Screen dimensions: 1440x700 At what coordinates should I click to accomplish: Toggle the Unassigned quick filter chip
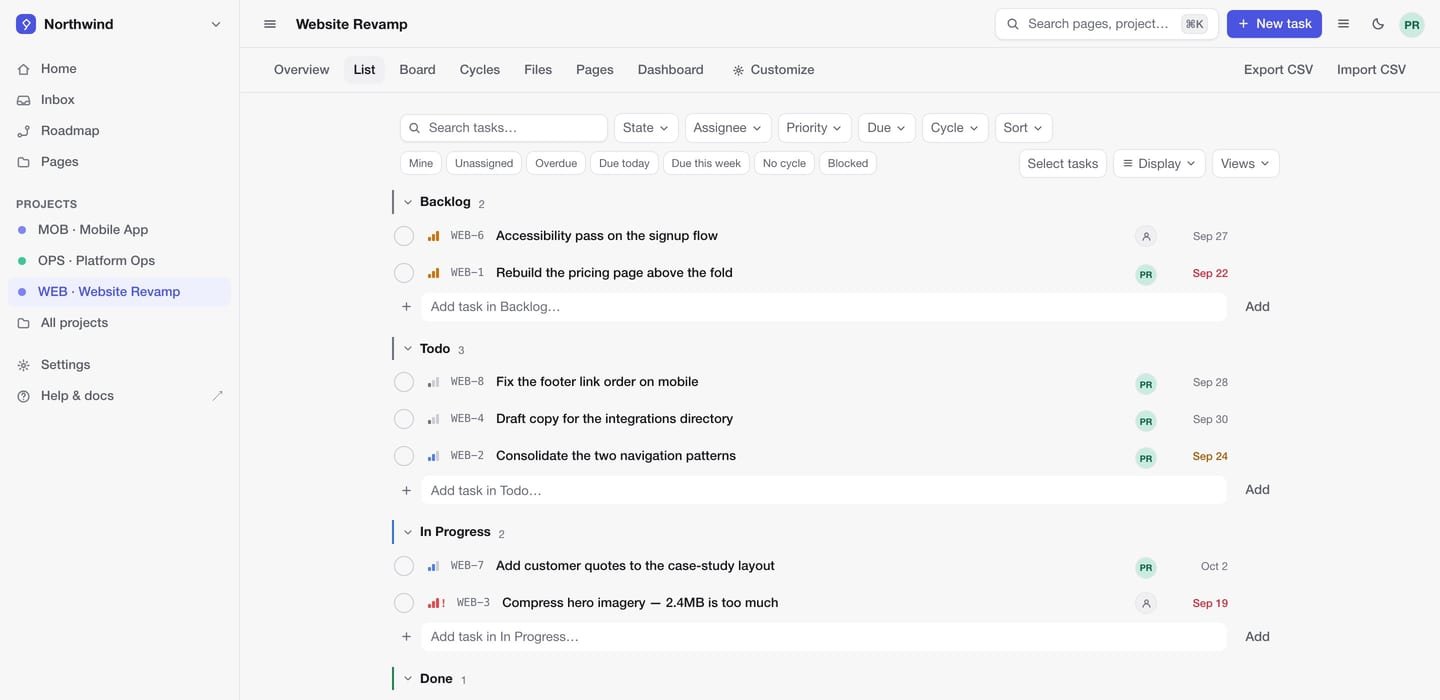484,163
